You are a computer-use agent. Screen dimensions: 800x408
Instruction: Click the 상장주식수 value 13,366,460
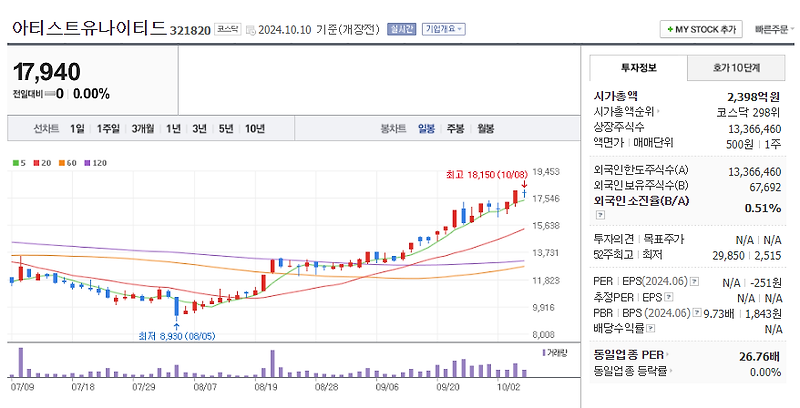coord(755,129)
